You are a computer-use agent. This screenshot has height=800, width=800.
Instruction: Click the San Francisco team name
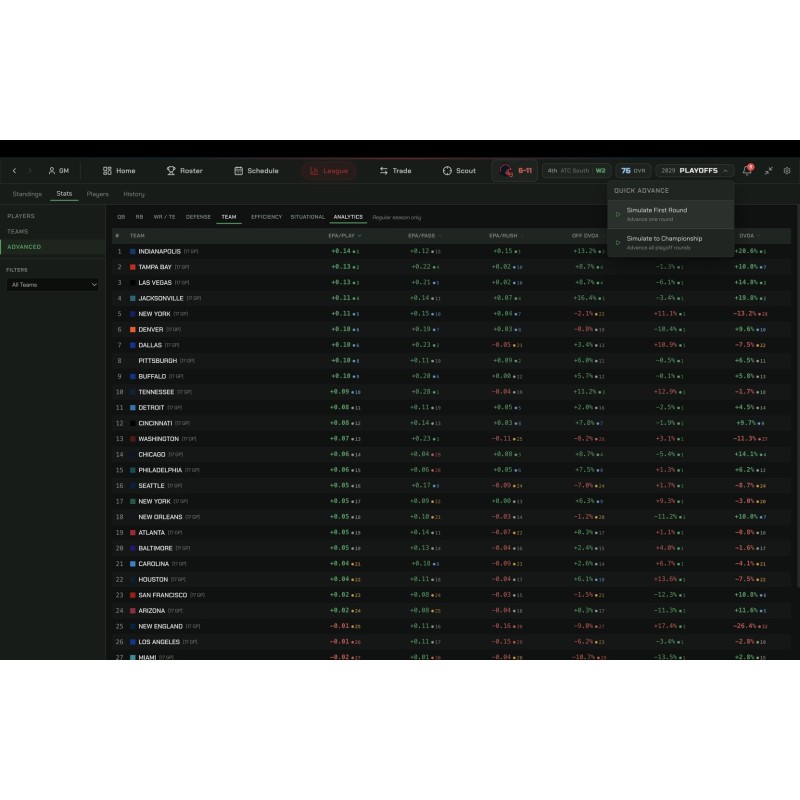162,595
